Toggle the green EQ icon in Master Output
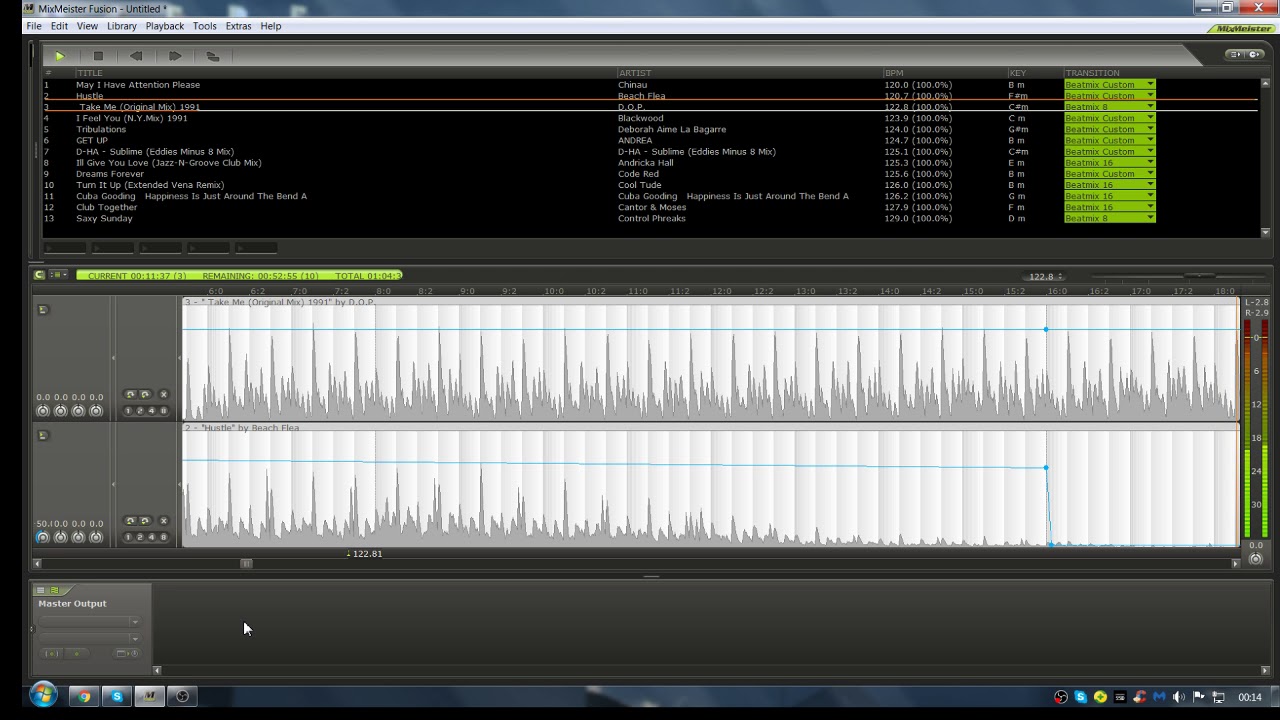 (x=54, y=590)
